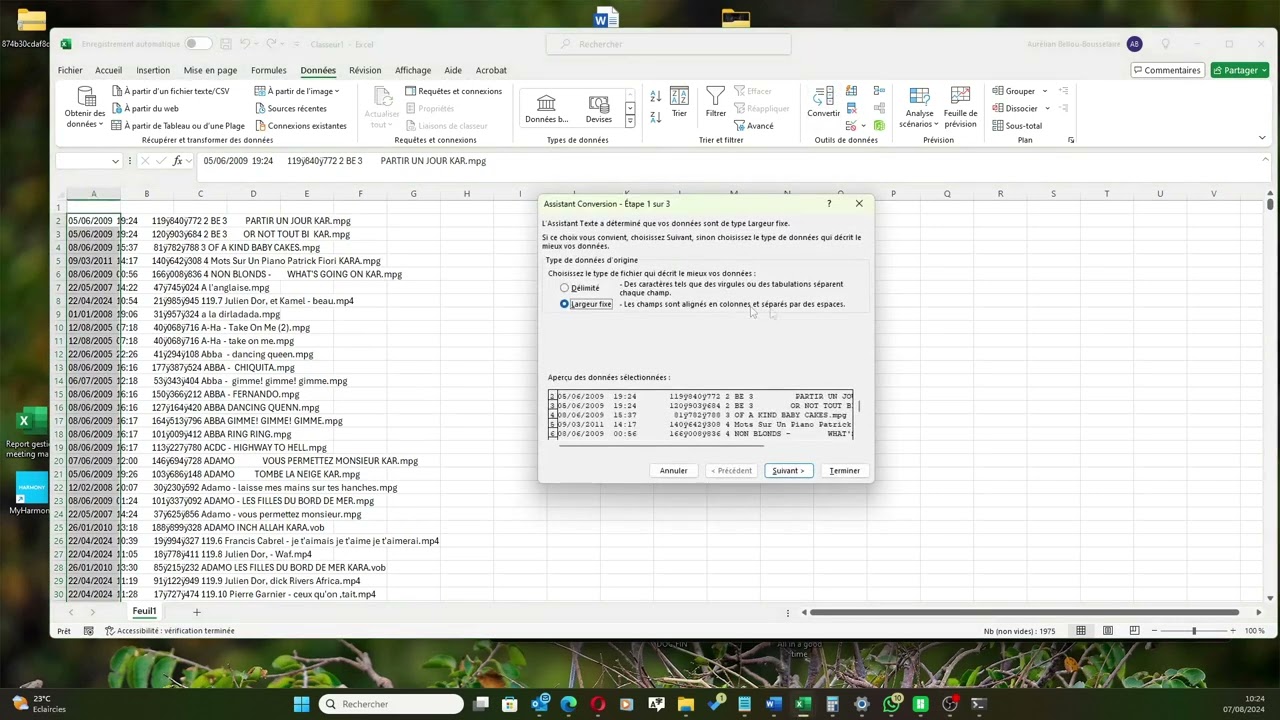
Task: Switch to the Mise en page tab
Action: click(x=210, y=70)
